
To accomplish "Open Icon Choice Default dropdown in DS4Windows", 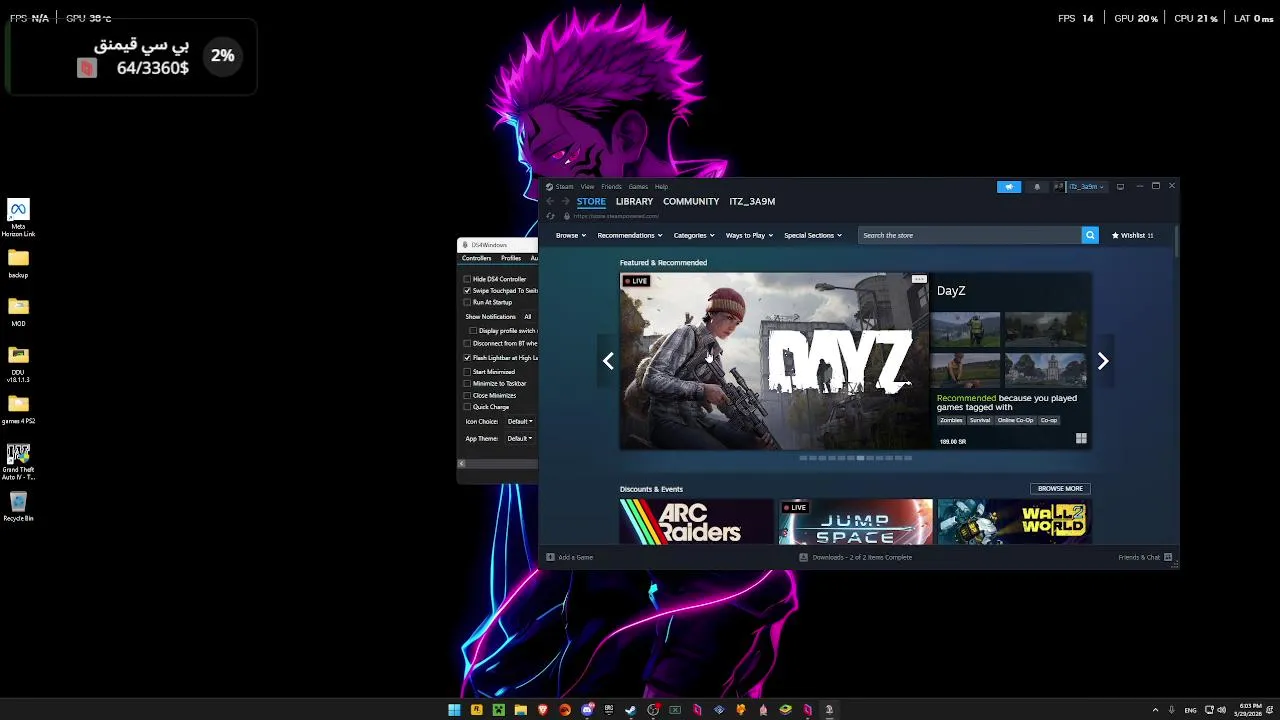I will pyautogui.click(x=520, y=422).
